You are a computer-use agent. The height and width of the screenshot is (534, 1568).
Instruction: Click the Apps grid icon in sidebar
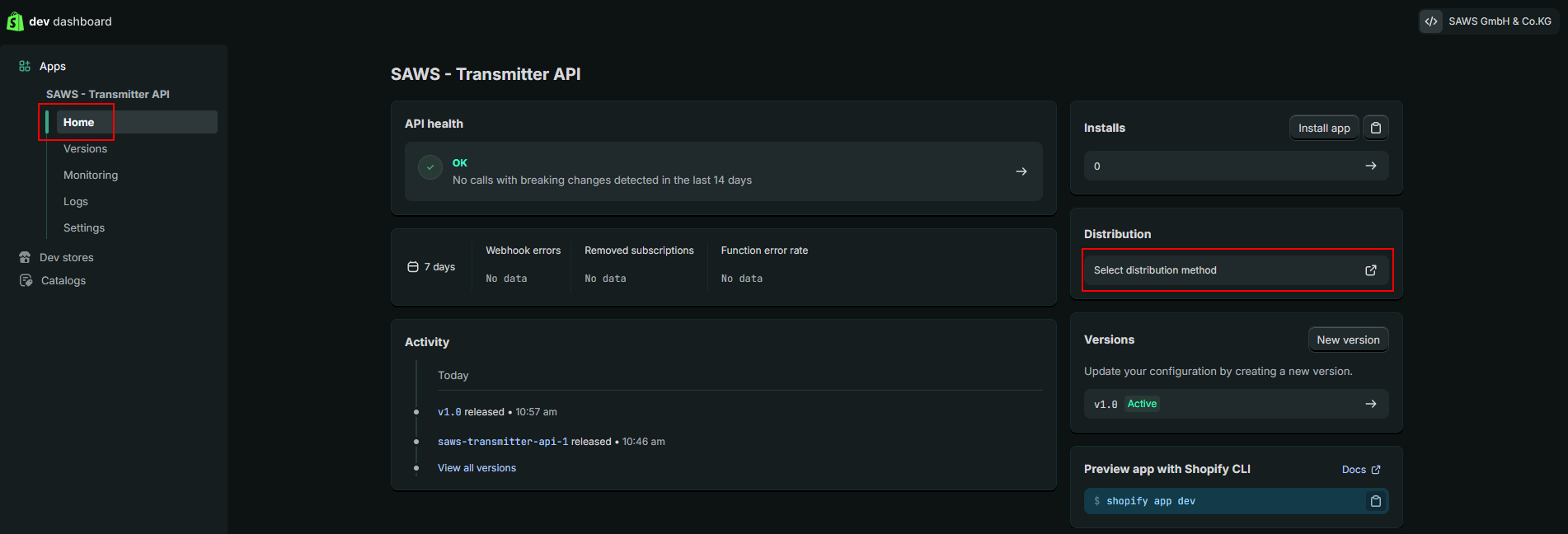(25, 66)
